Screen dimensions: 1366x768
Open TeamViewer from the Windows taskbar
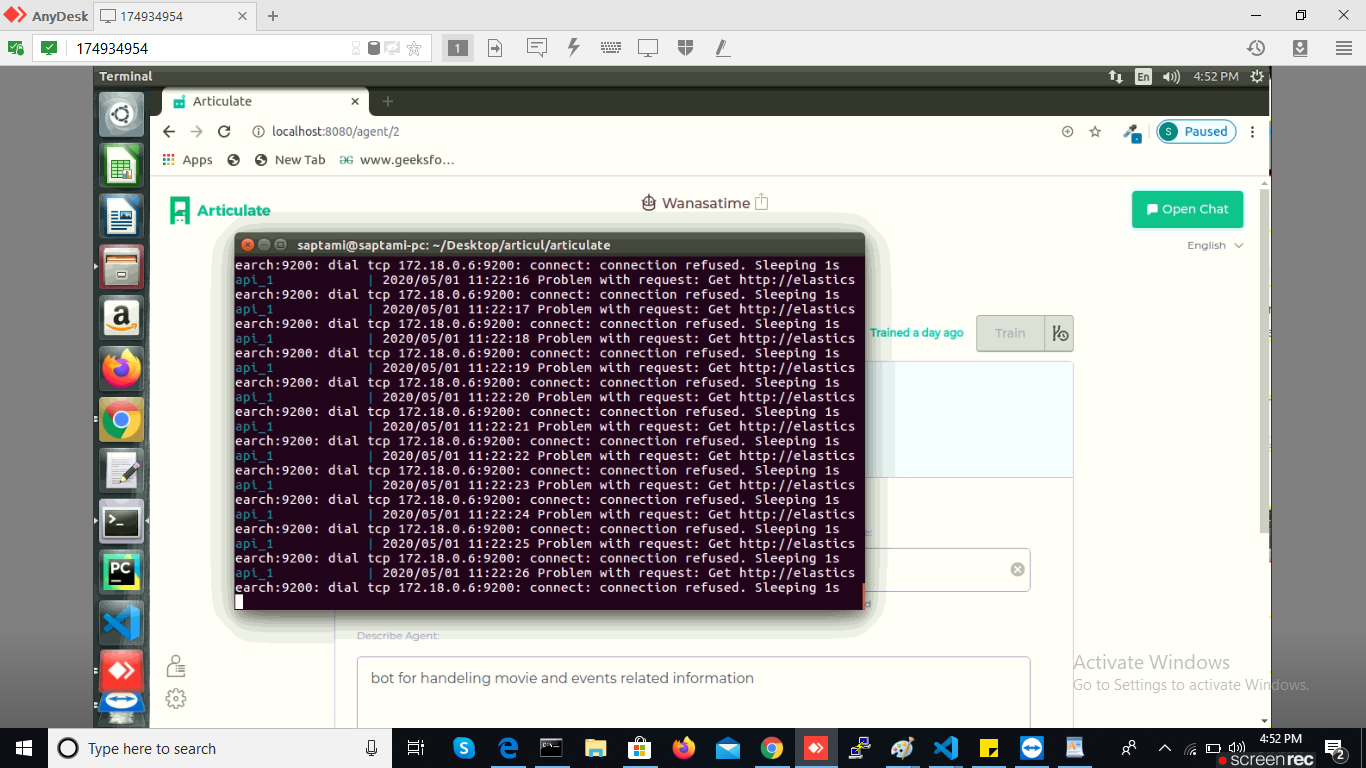click(x=1031, y=748)
